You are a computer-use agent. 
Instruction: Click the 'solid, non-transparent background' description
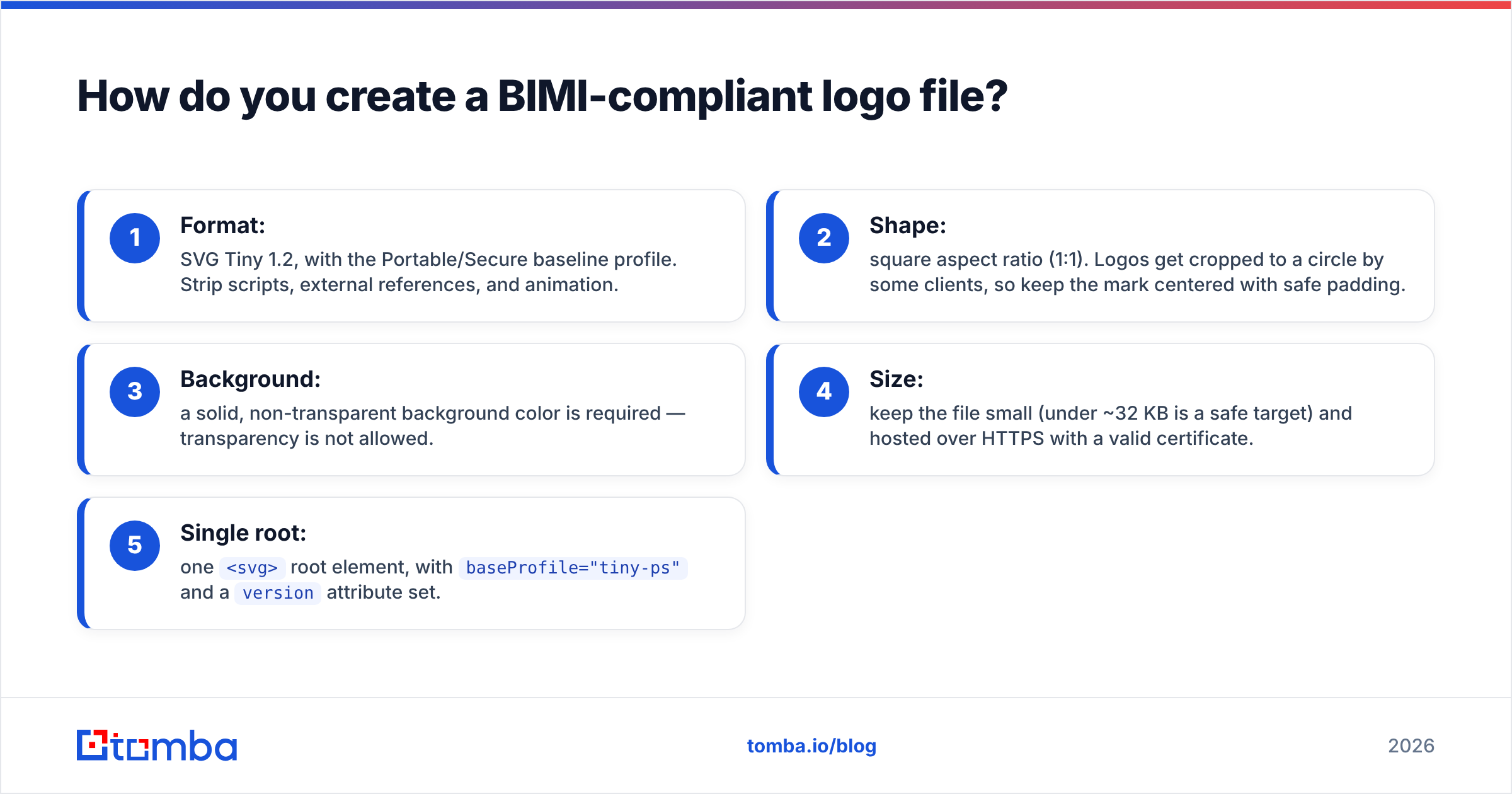(433, 426)
